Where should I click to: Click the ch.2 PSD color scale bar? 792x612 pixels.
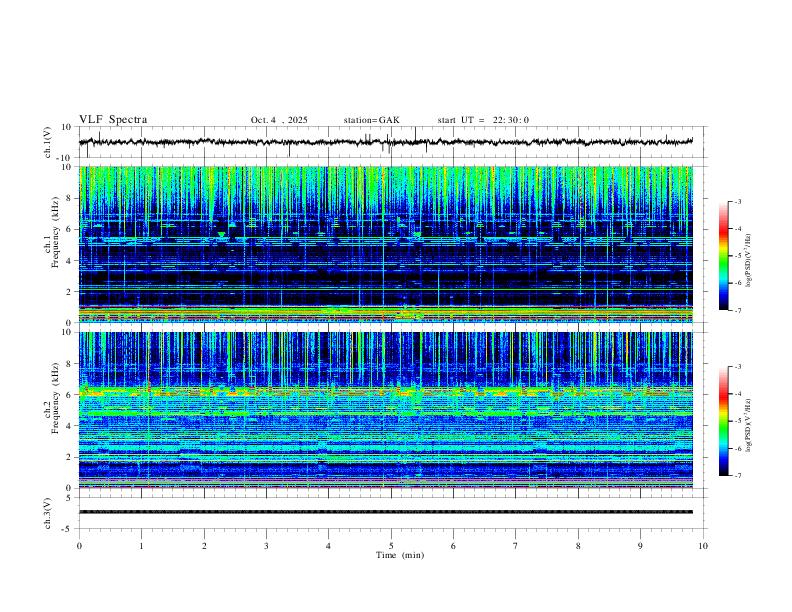coord(724,421)
